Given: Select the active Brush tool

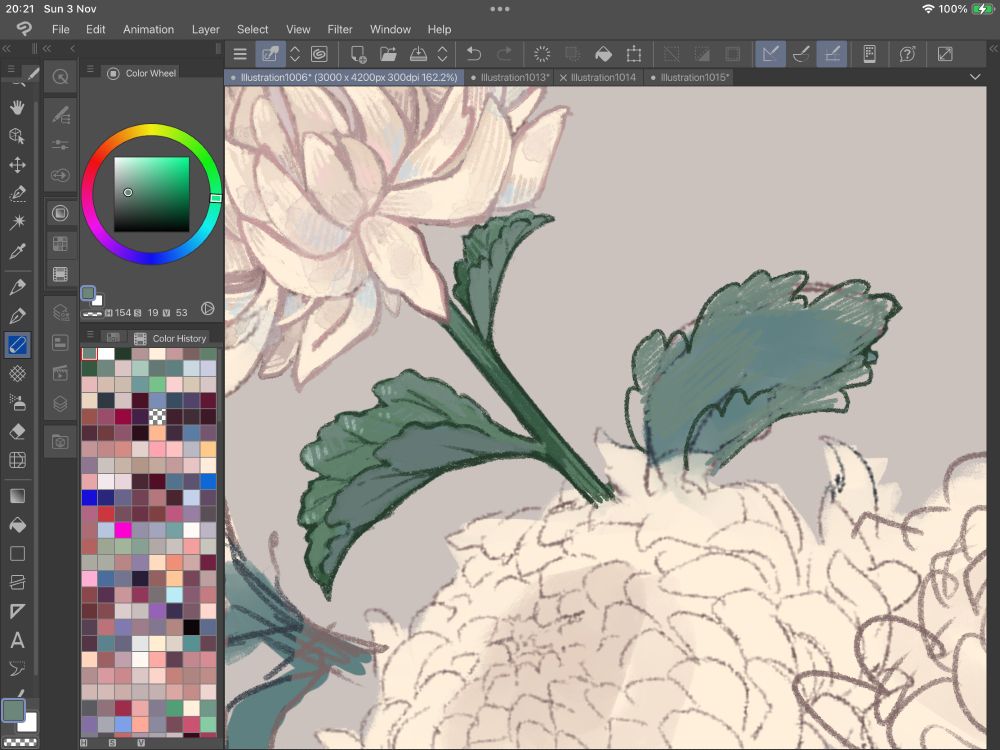Looking at the screenshot, I should click(17, 345).
